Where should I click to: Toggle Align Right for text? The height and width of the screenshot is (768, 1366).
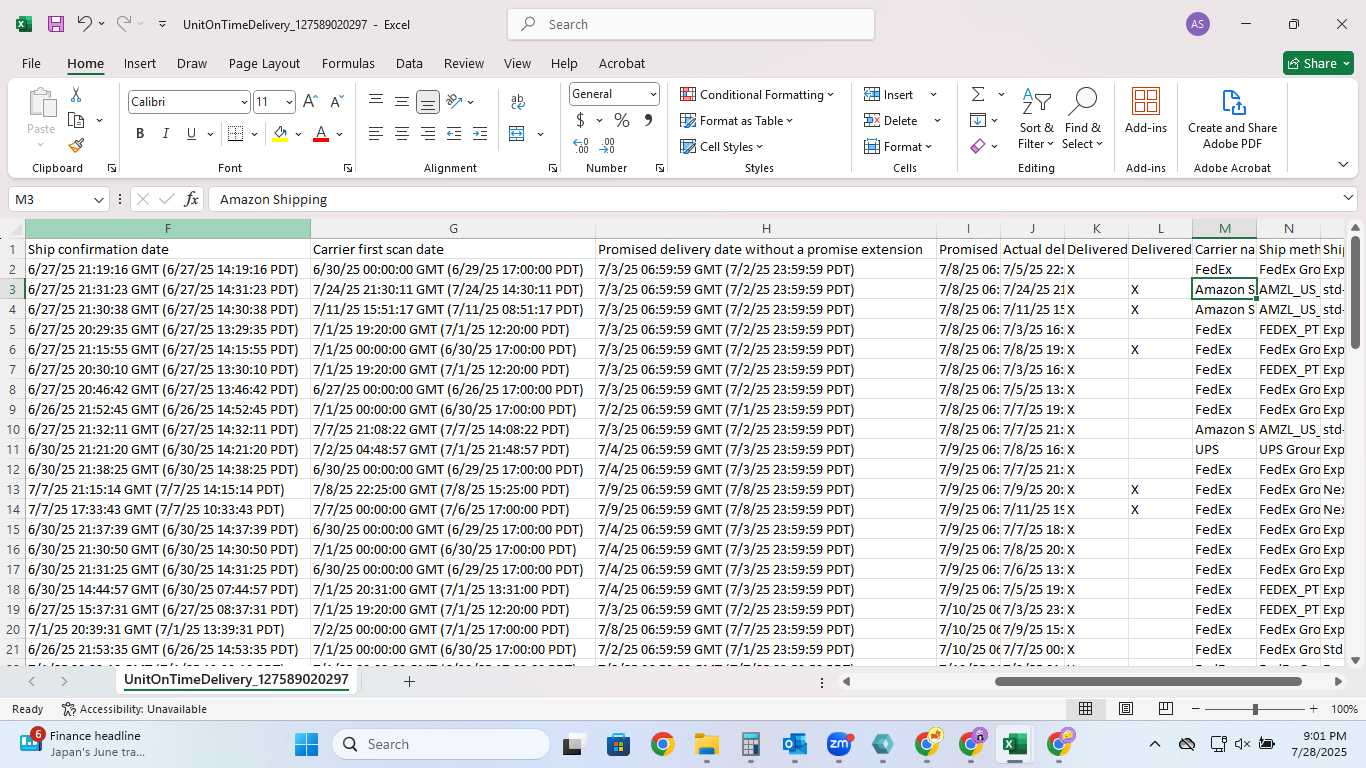(428, 134)
